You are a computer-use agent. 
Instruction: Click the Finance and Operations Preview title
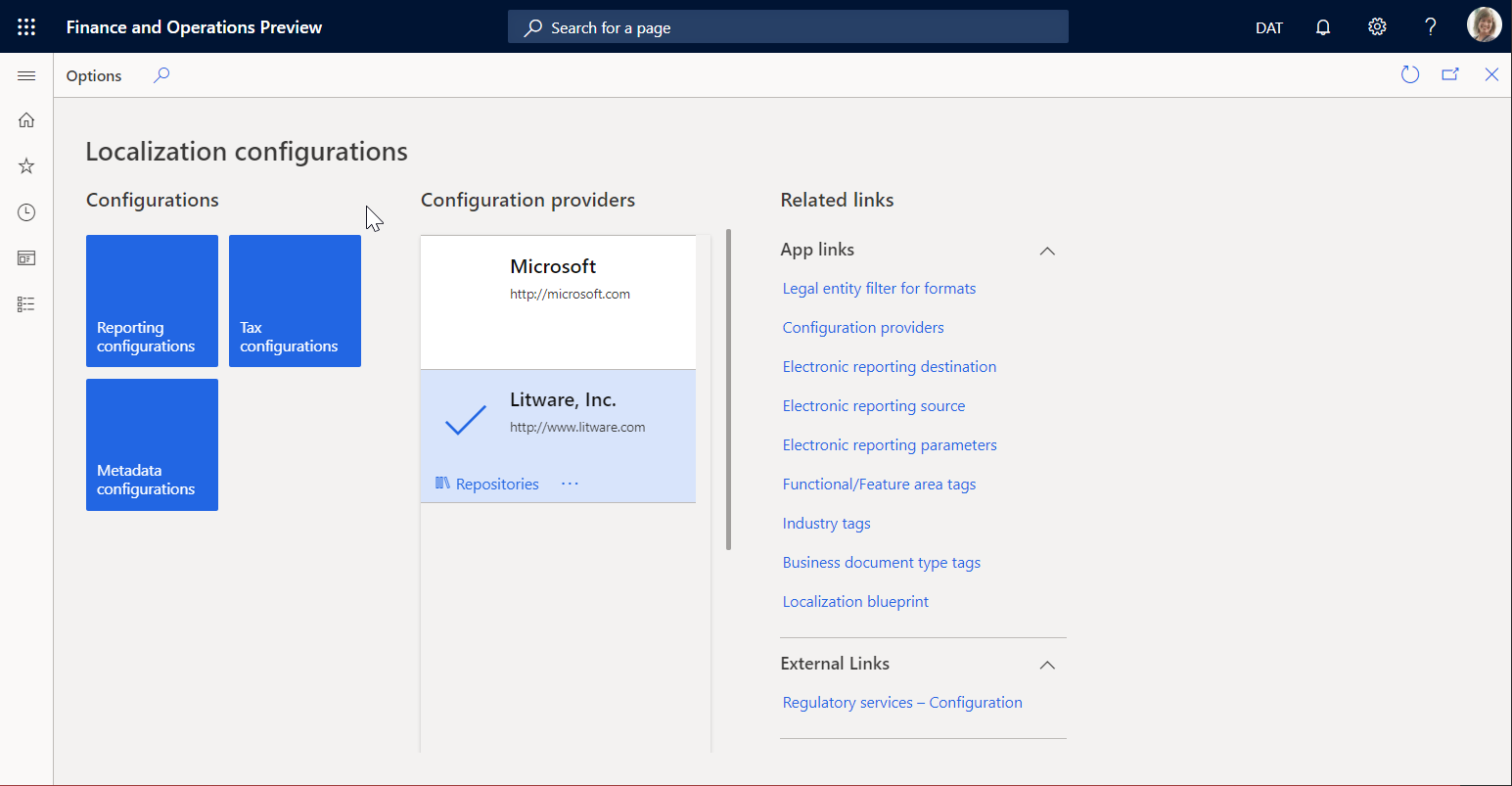tap(194, 27)
